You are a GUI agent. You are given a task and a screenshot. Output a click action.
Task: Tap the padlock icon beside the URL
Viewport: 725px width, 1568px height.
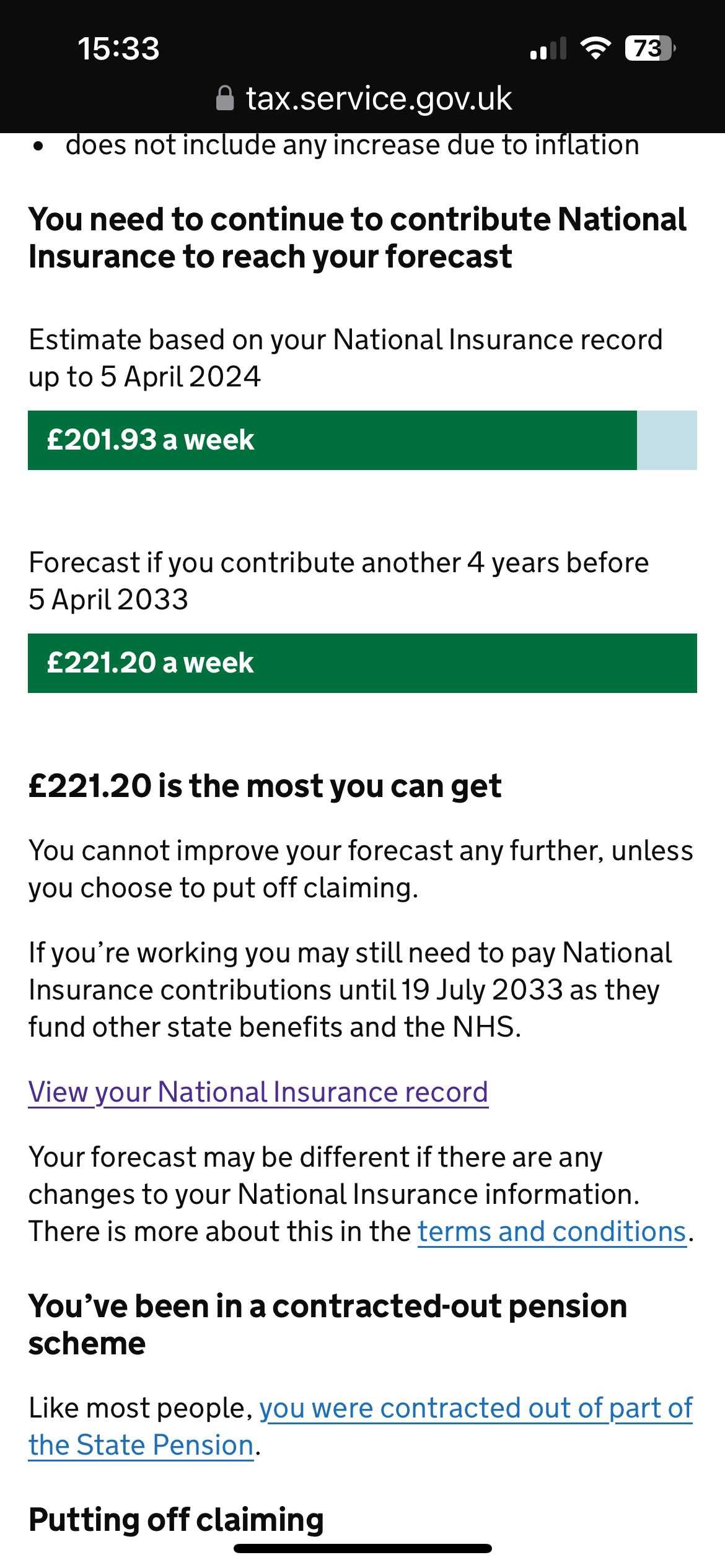pyautogui.click(x=225, y=98)
